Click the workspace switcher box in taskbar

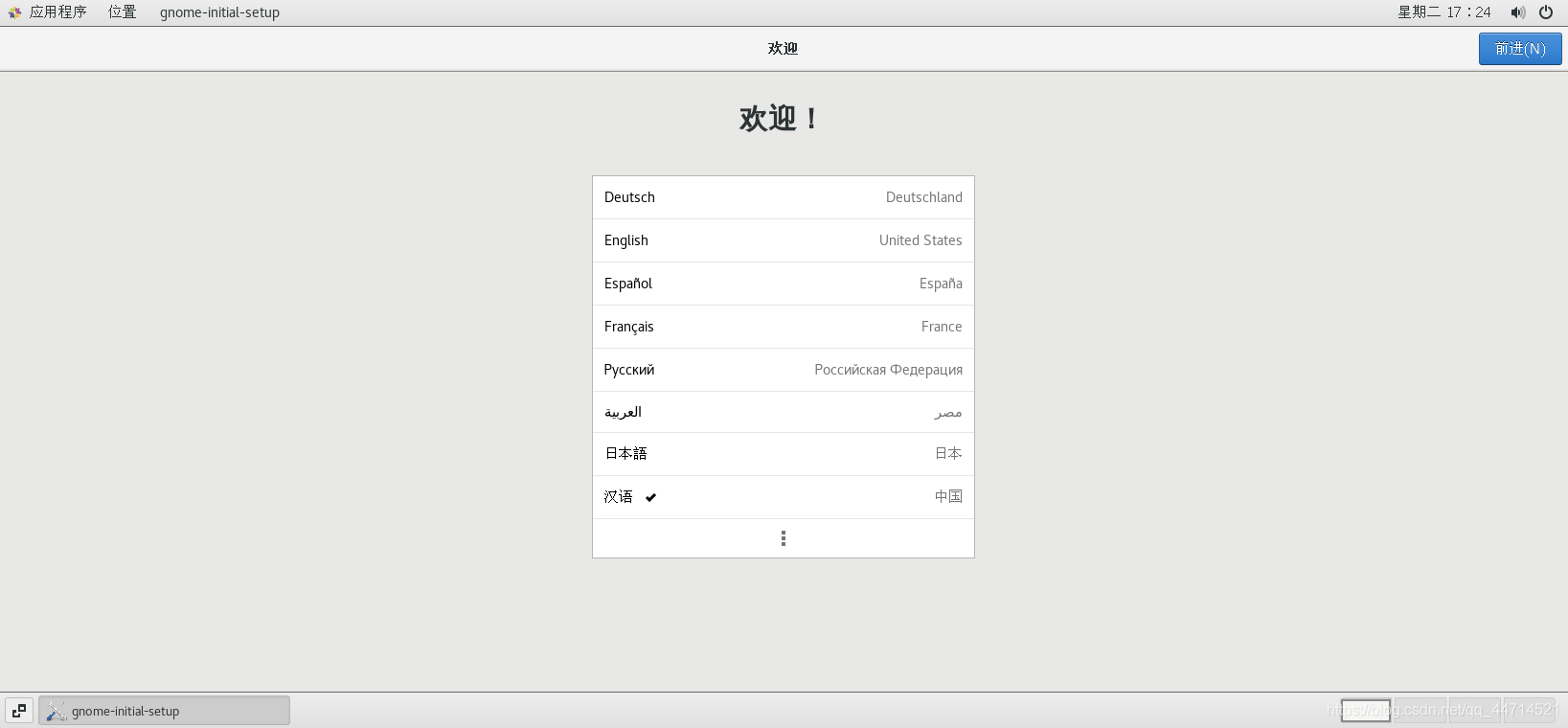click(1366, 711)
